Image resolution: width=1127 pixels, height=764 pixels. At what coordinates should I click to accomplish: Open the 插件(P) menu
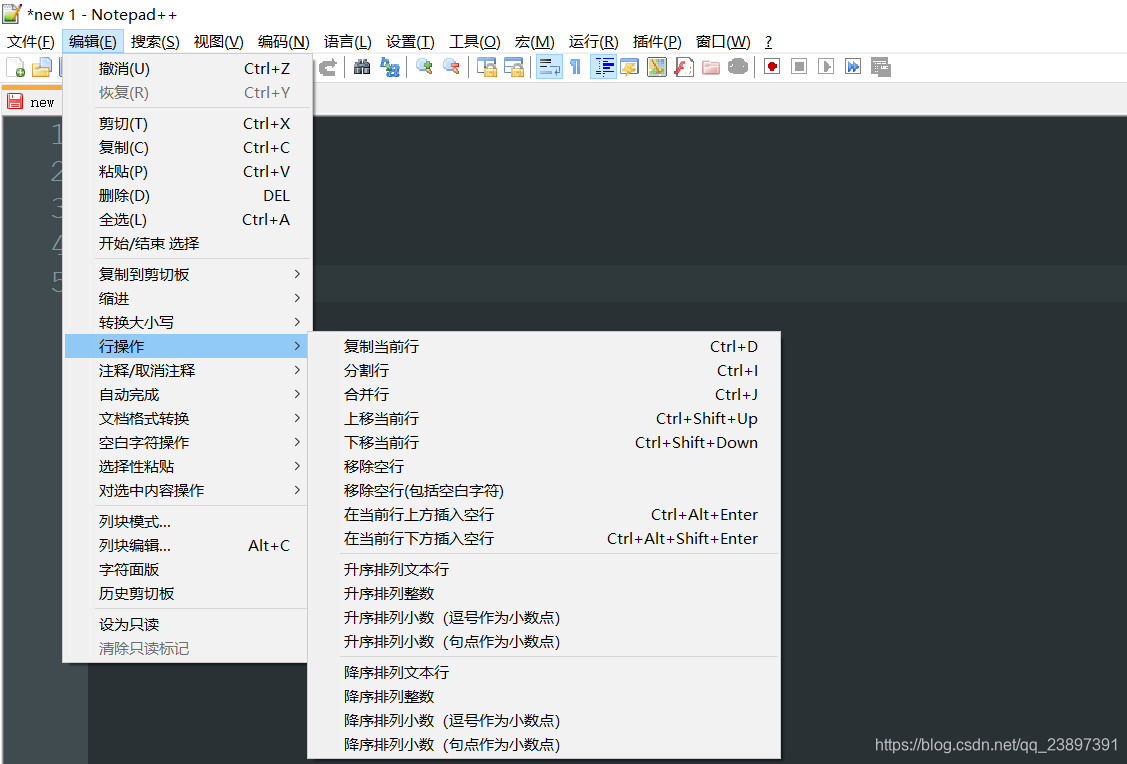coord(657,42)
